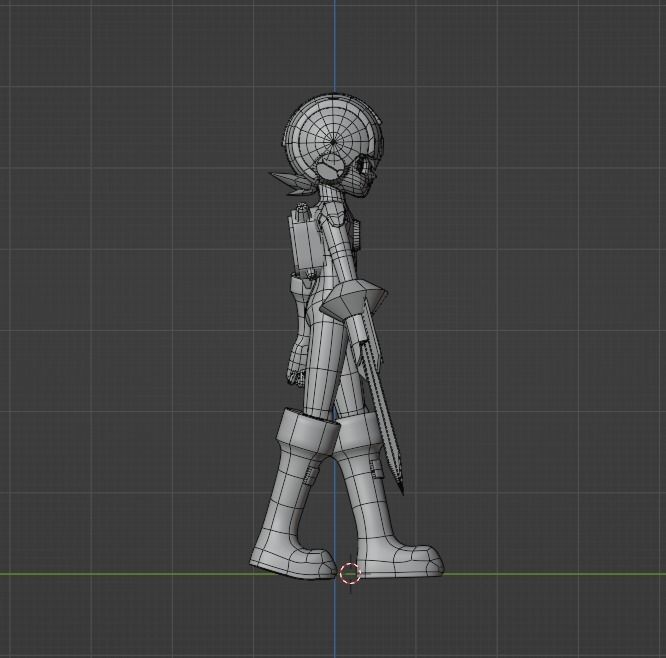
Task: Select the spiky ponytail behind the head
Action: click(x=291, y=183)
